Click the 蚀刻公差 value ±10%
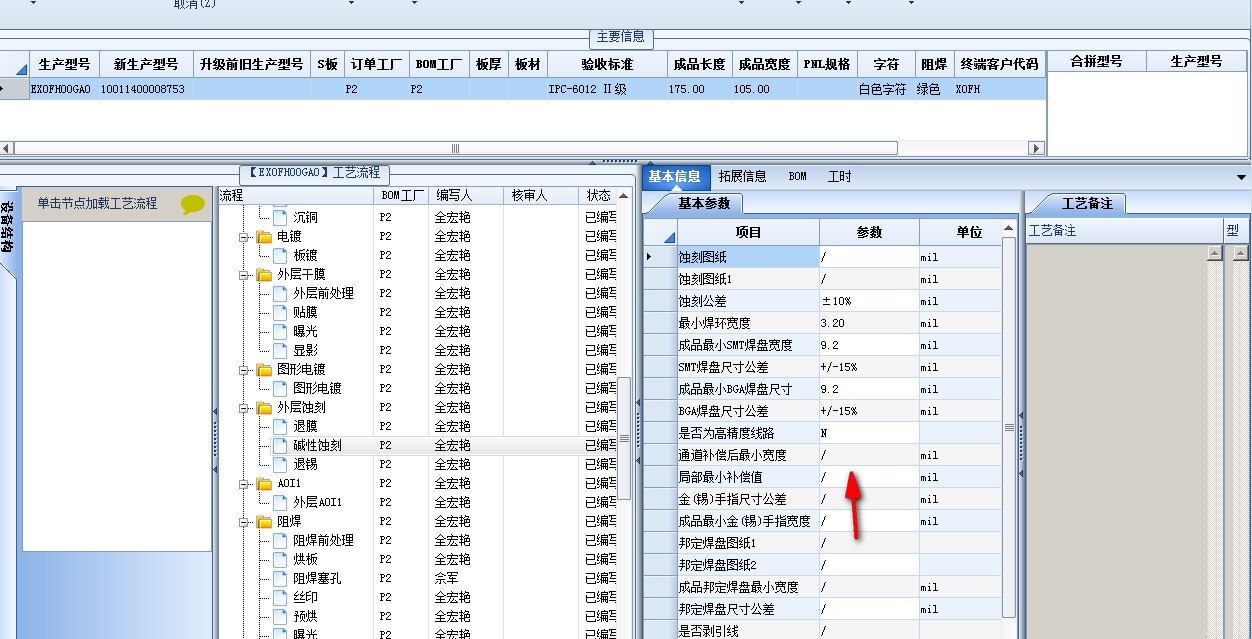Screen dimensions: 1252x639 coord(869,301)
